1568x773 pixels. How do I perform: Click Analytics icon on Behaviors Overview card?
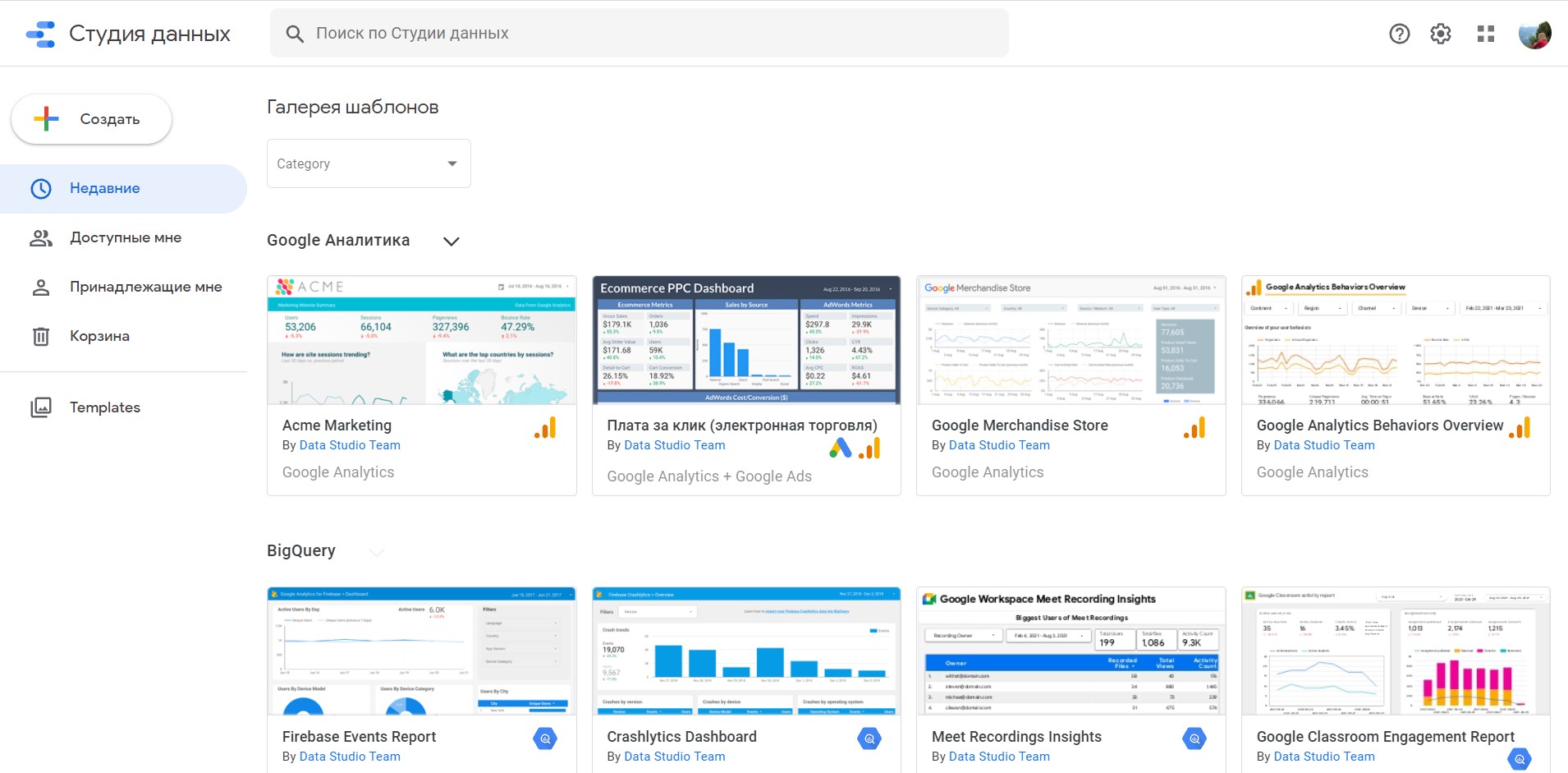(1520, 428)
